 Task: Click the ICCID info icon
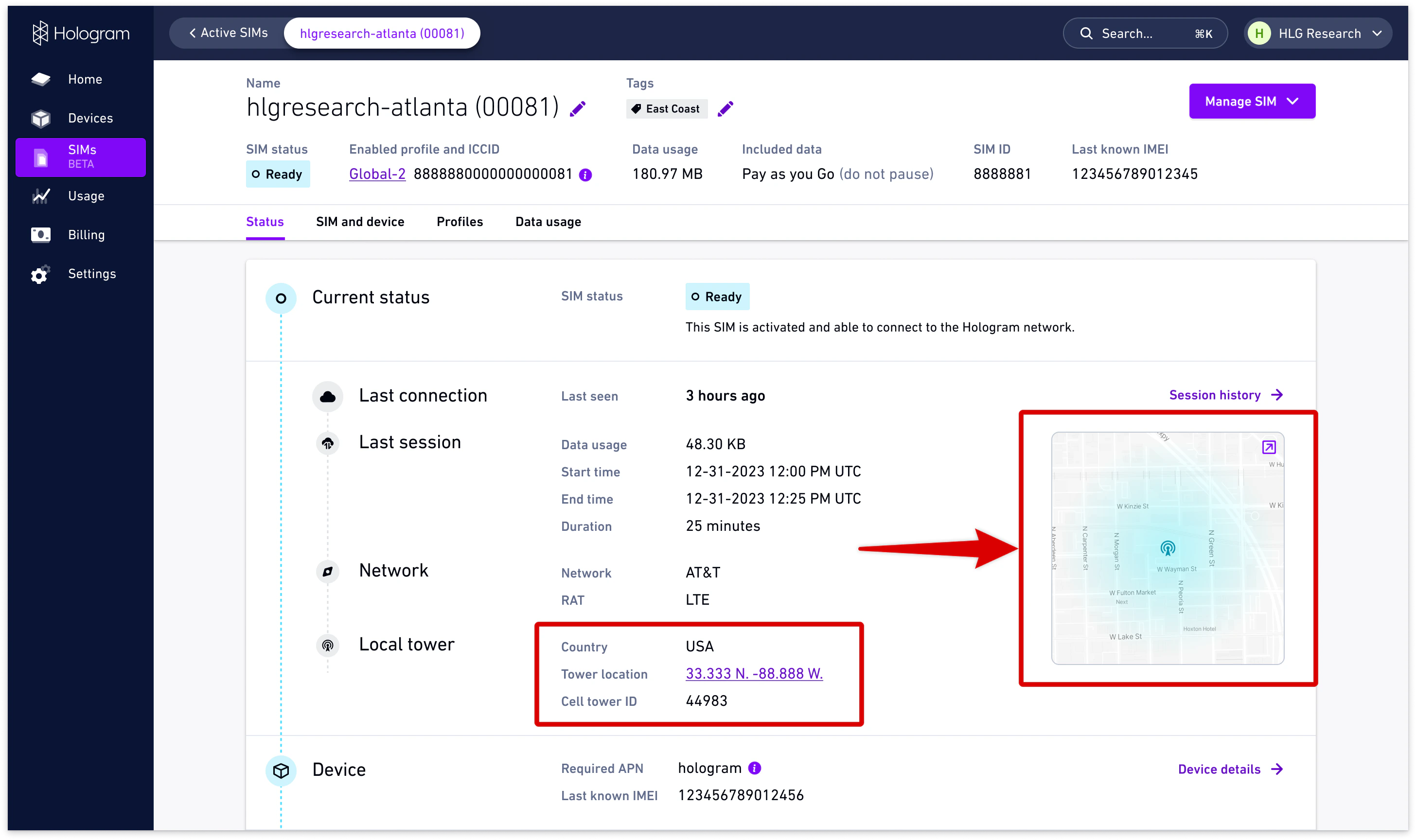pyautogui.click(x=585, y=175)
